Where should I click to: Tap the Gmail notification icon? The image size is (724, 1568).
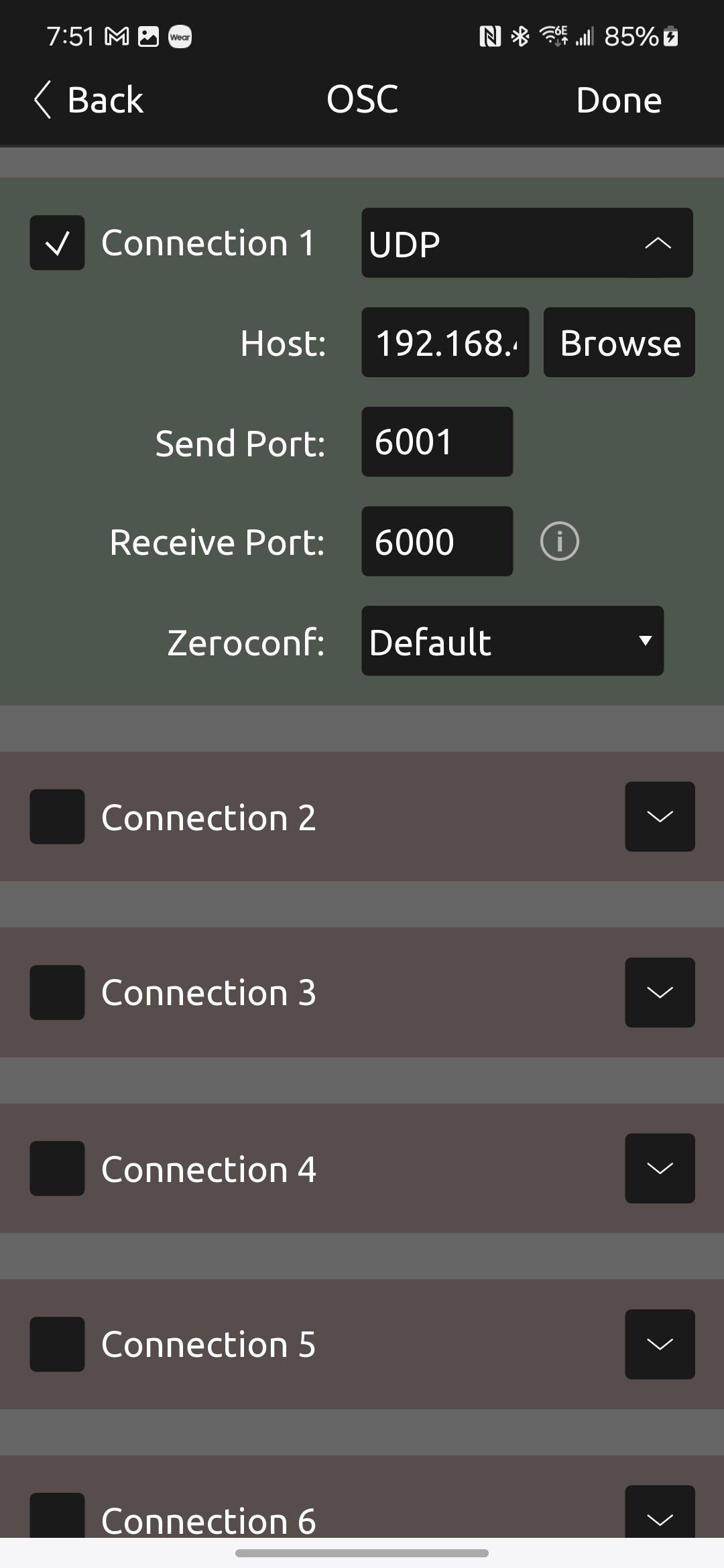(x=117, y=37)
